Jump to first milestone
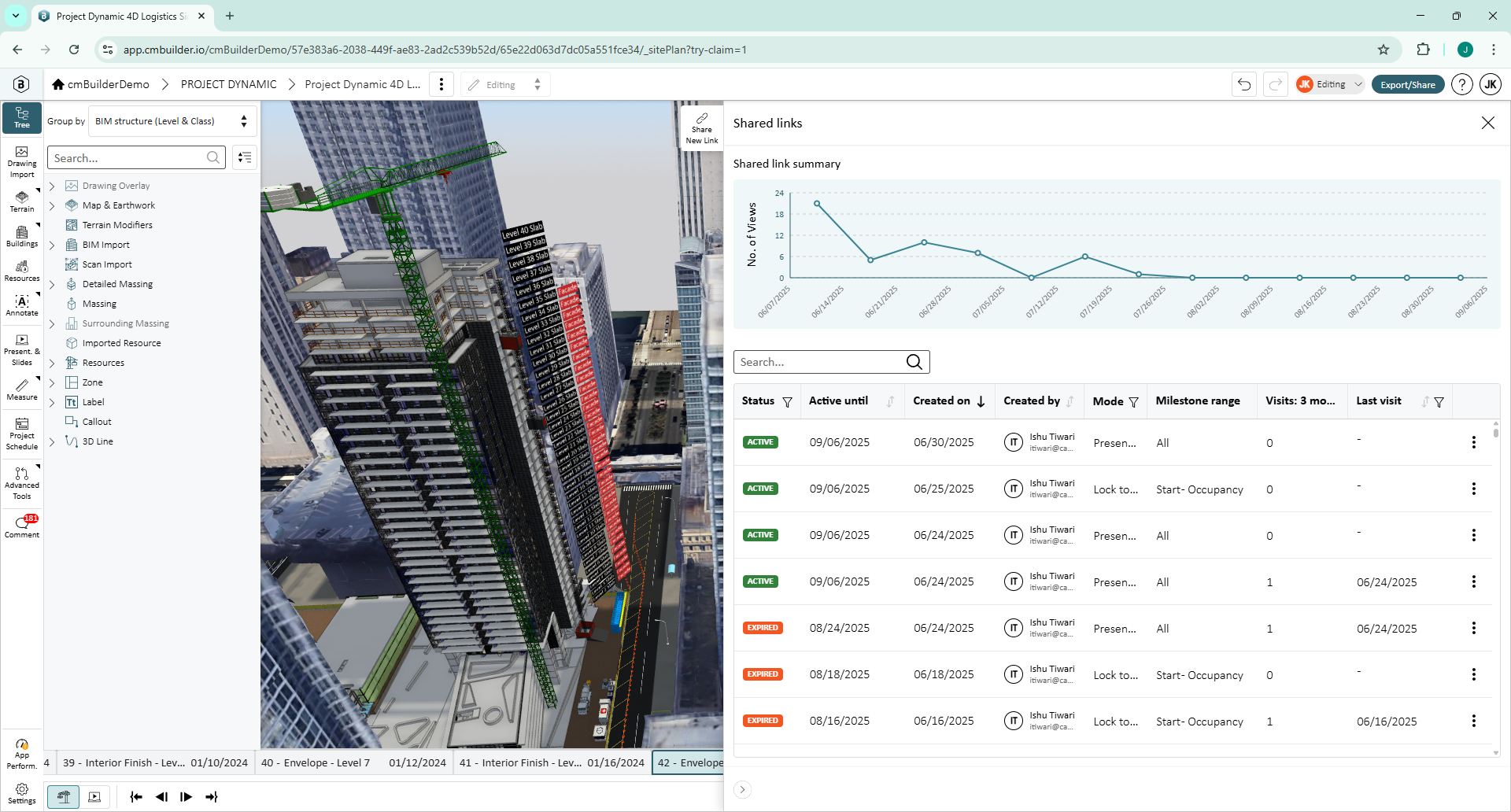Screen dimensions: 1511x812 136,797
